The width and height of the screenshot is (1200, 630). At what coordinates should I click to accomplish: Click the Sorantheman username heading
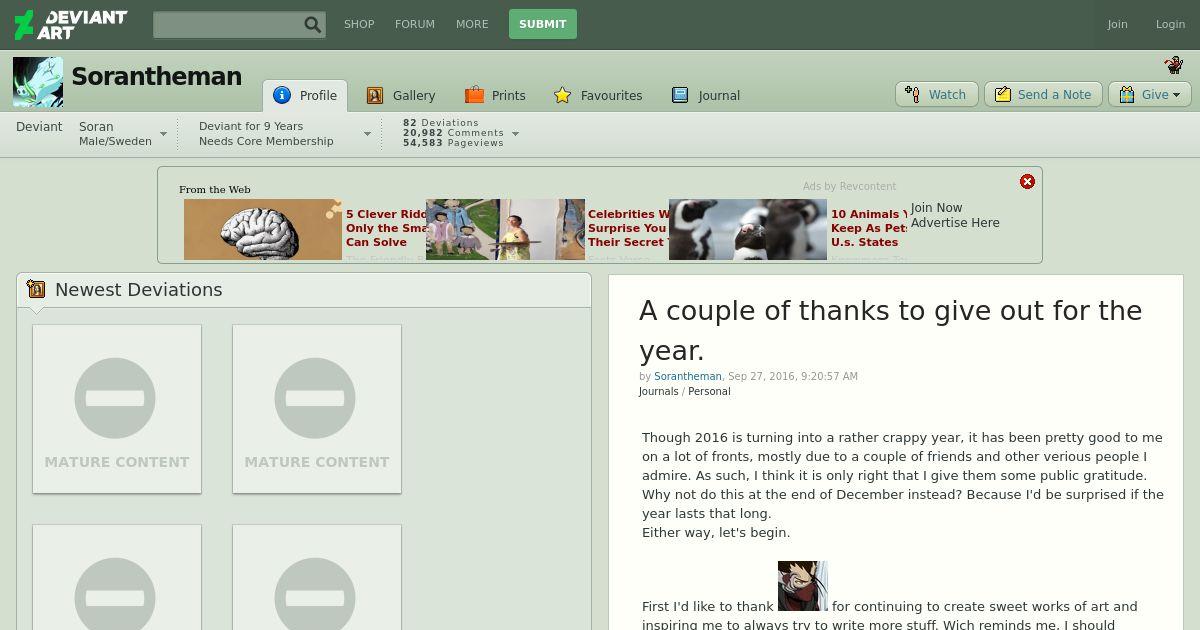156,76
